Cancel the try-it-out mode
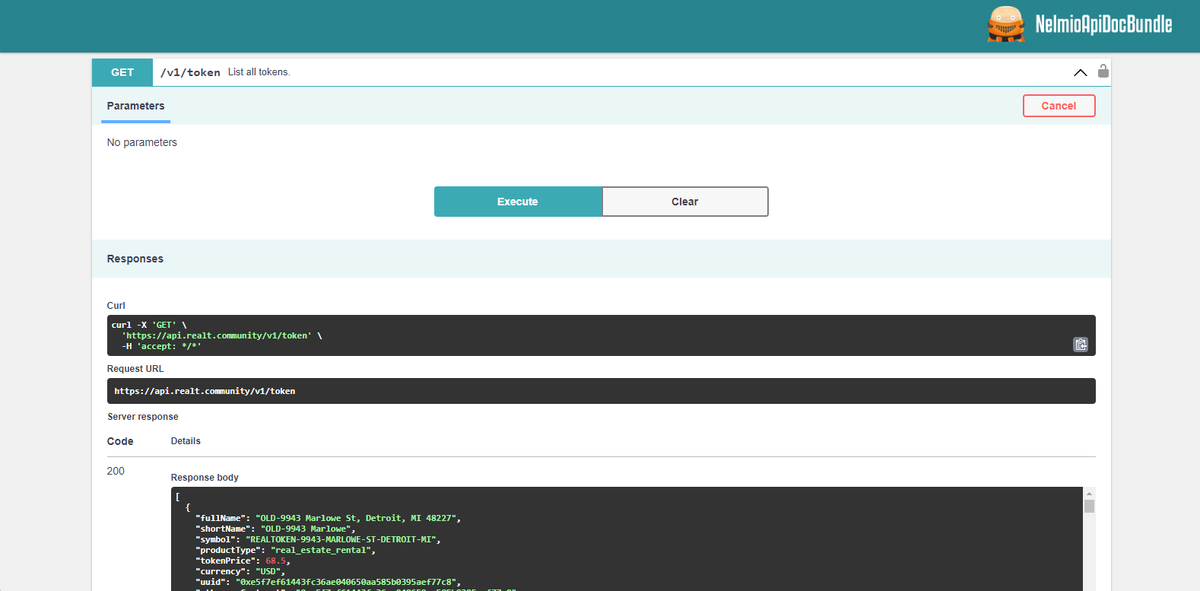The image size is (1200, 591). coord(1059,106)
